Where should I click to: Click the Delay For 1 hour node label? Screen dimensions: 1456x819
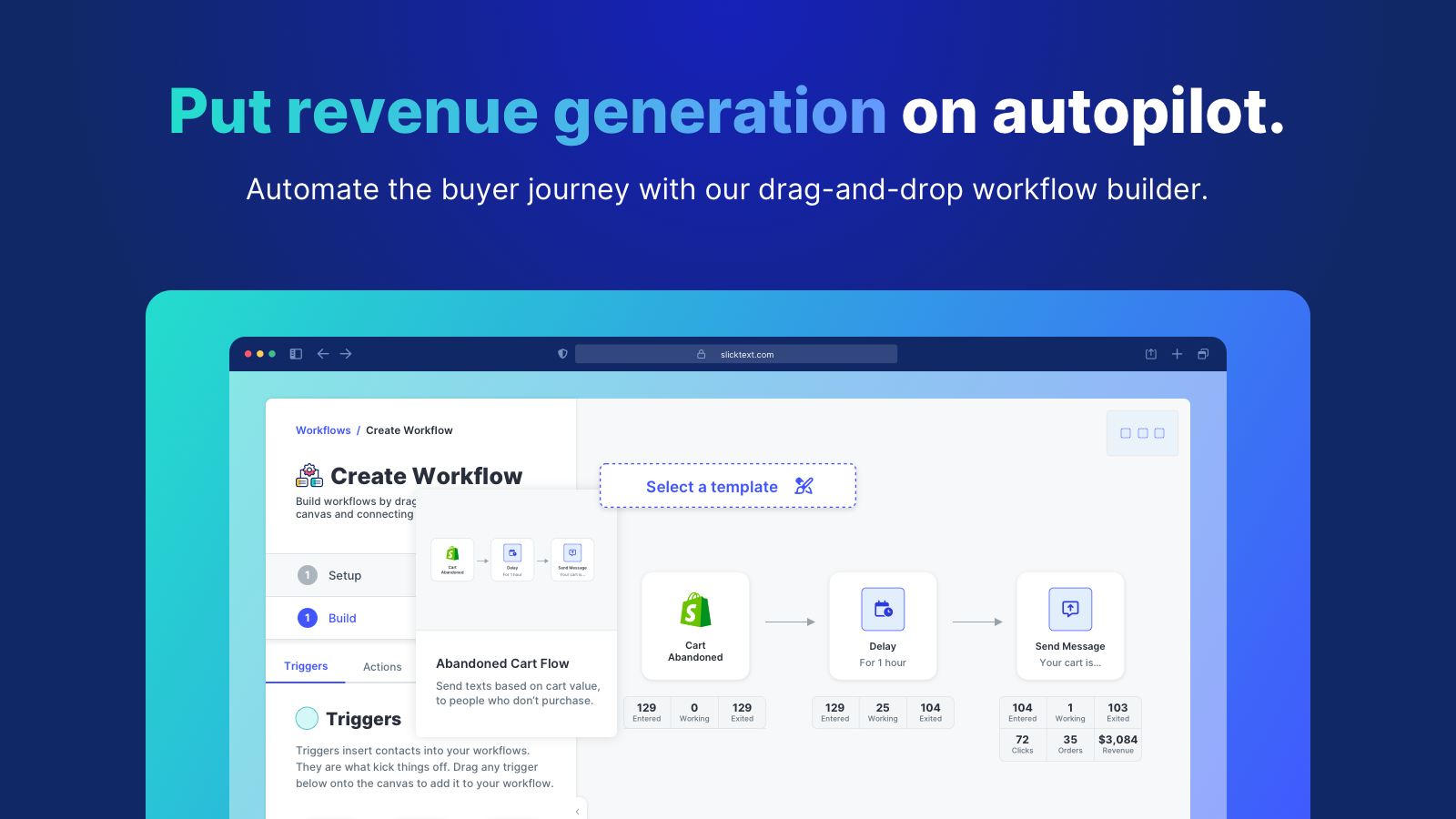(883, 654)
